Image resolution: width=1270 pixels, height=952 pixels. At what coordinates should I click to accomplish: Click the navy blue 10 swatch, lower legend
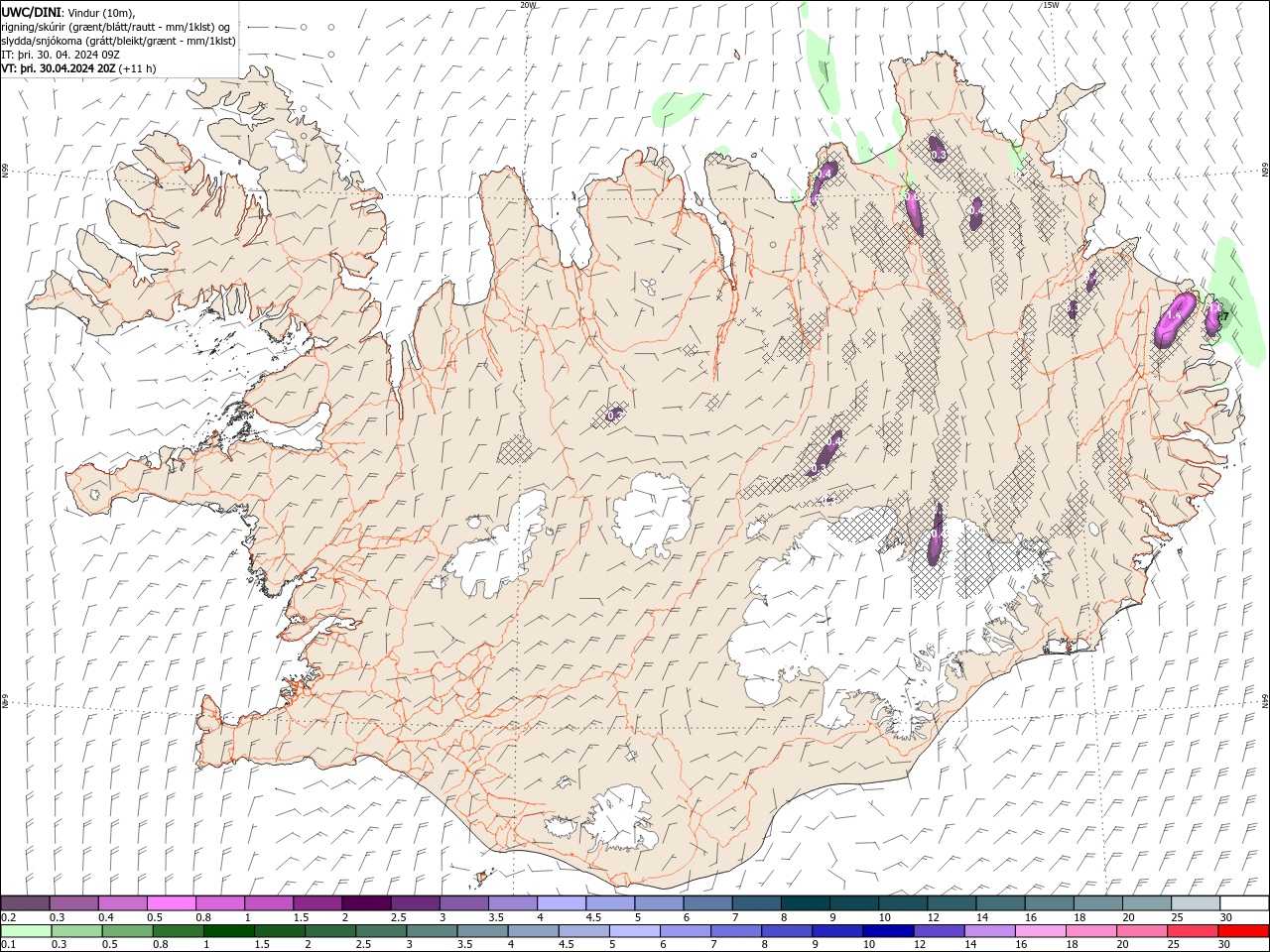point(887,931)
